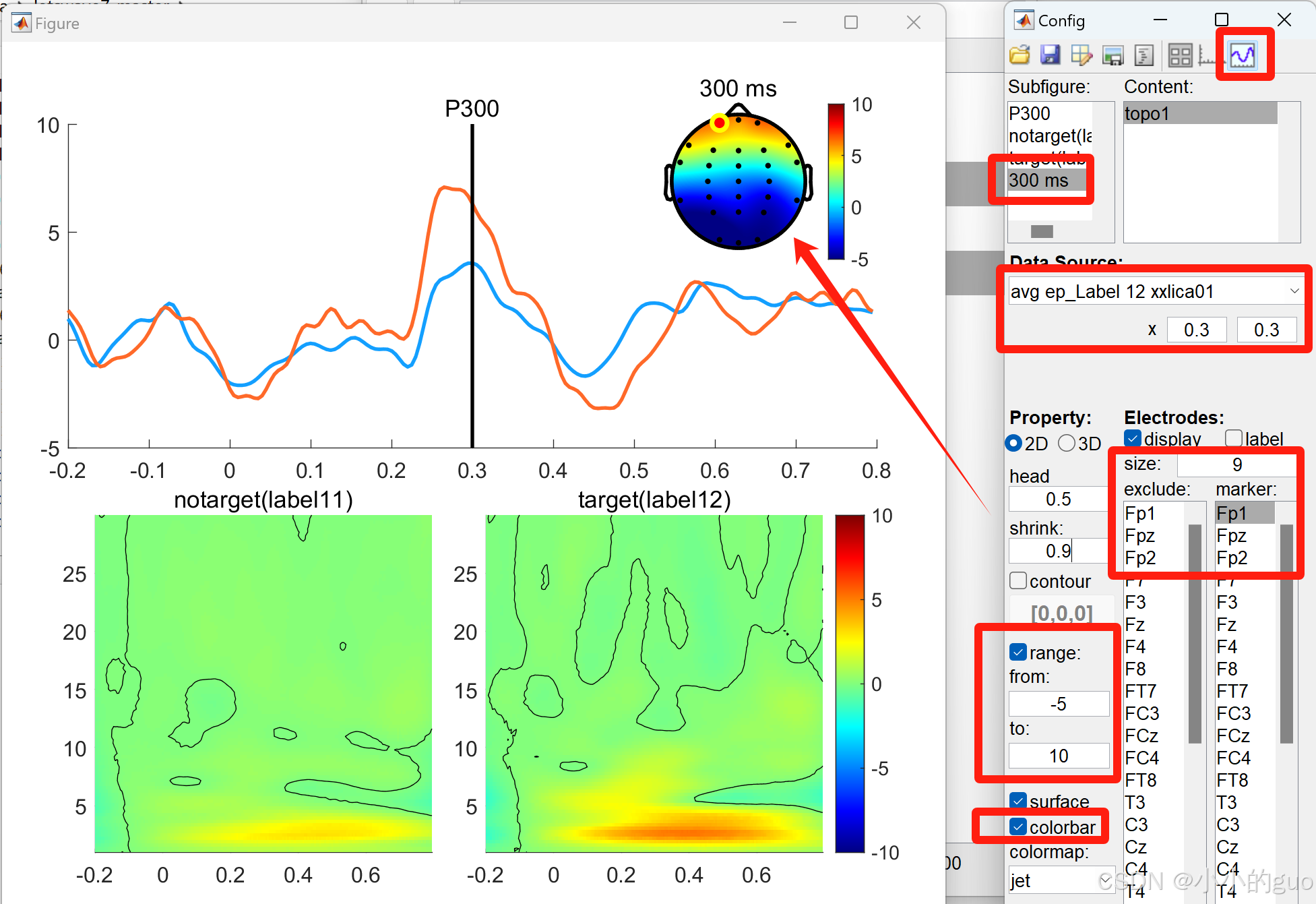Select Fp2 in exclude list
1316x904 pixels.
click(x=1154, y=558)
